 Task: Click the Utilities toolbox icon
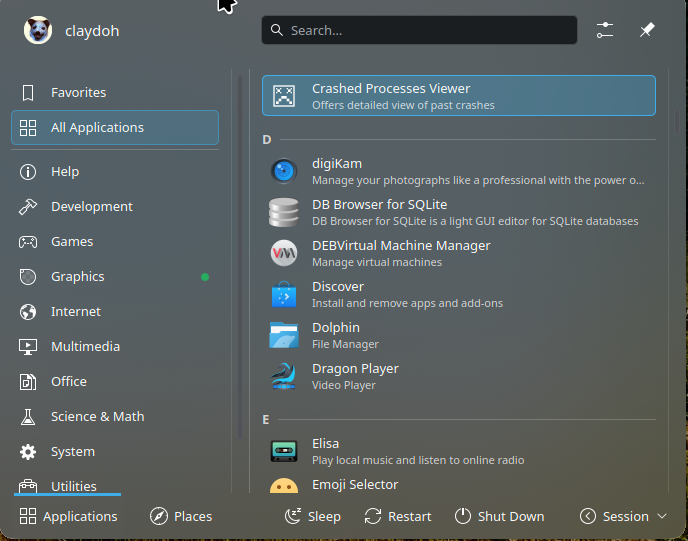(28, 486)
